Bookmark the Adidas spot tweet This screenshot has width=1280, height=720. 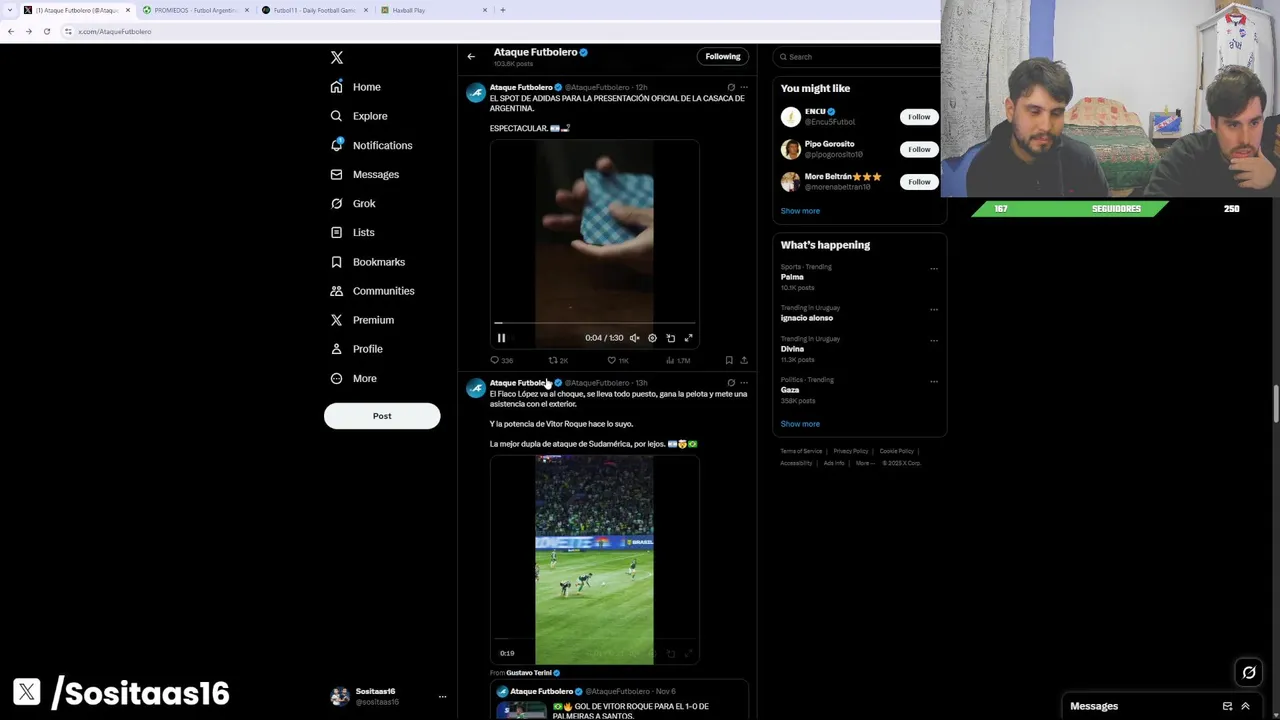pyautogui.click(x=729, y=360)
